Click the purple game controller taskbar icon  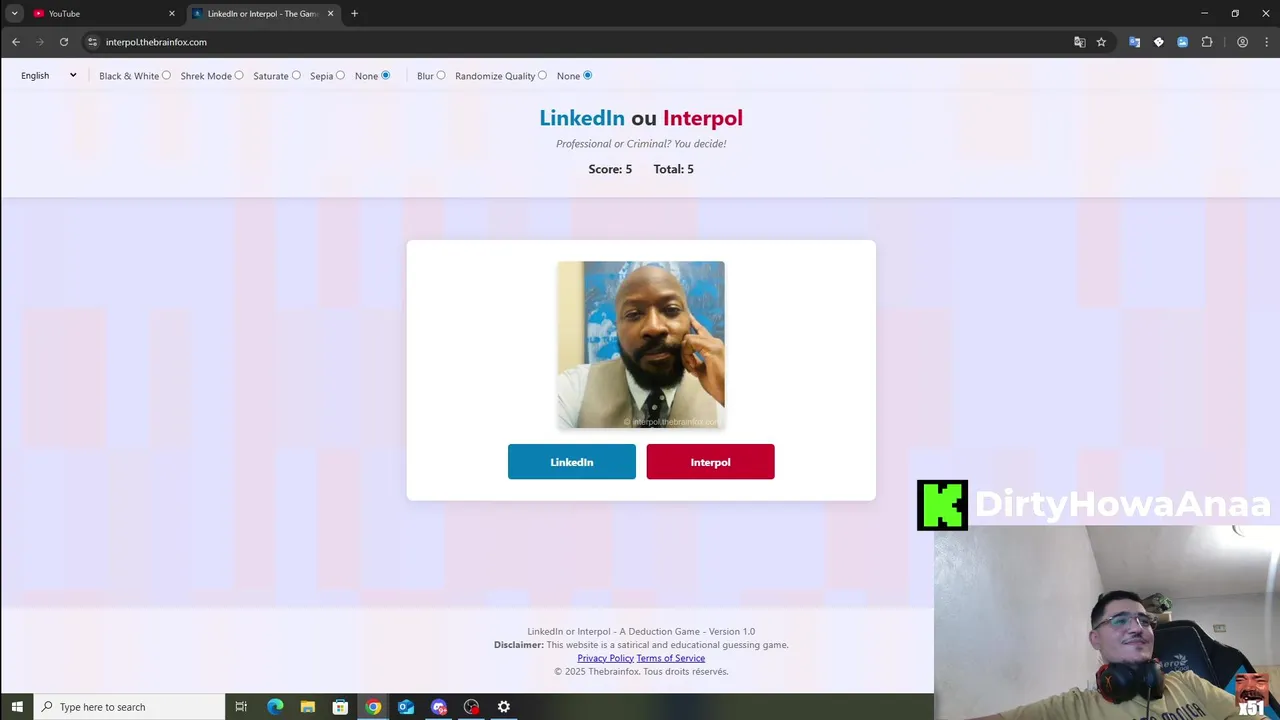[439, 707]
